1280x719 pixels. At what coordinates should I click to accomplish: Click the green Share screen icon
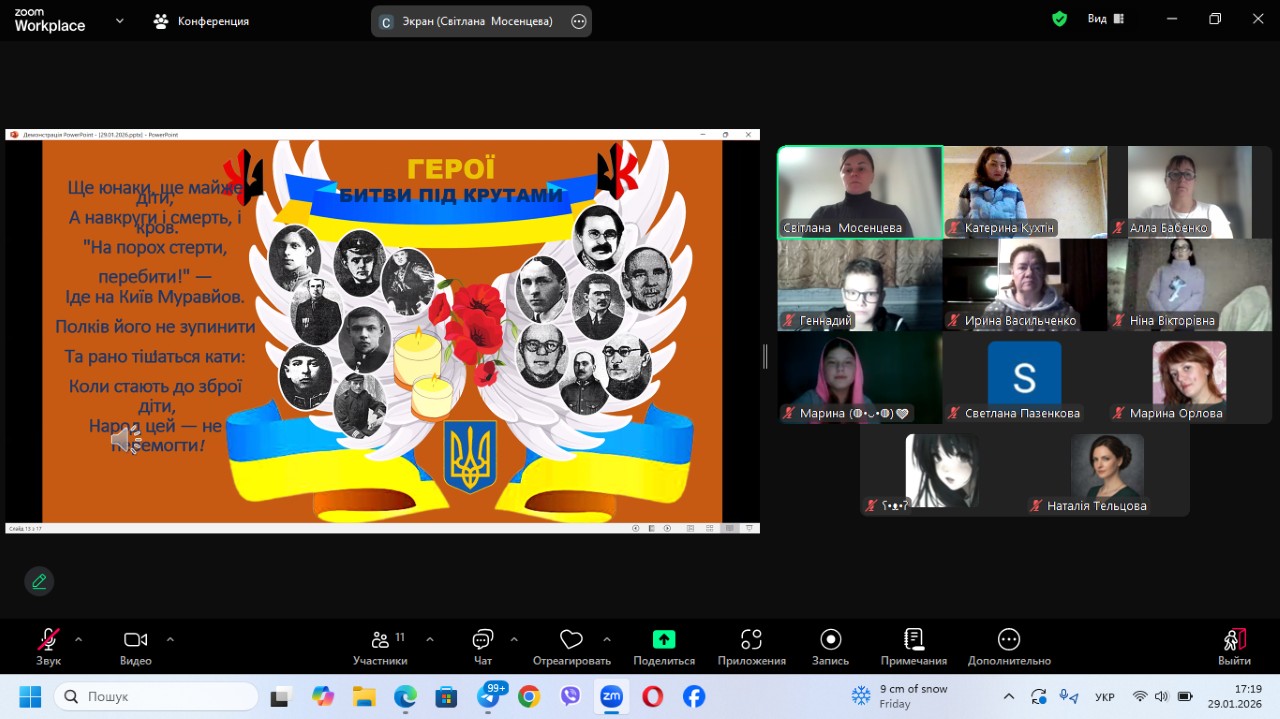coord(664,640)
